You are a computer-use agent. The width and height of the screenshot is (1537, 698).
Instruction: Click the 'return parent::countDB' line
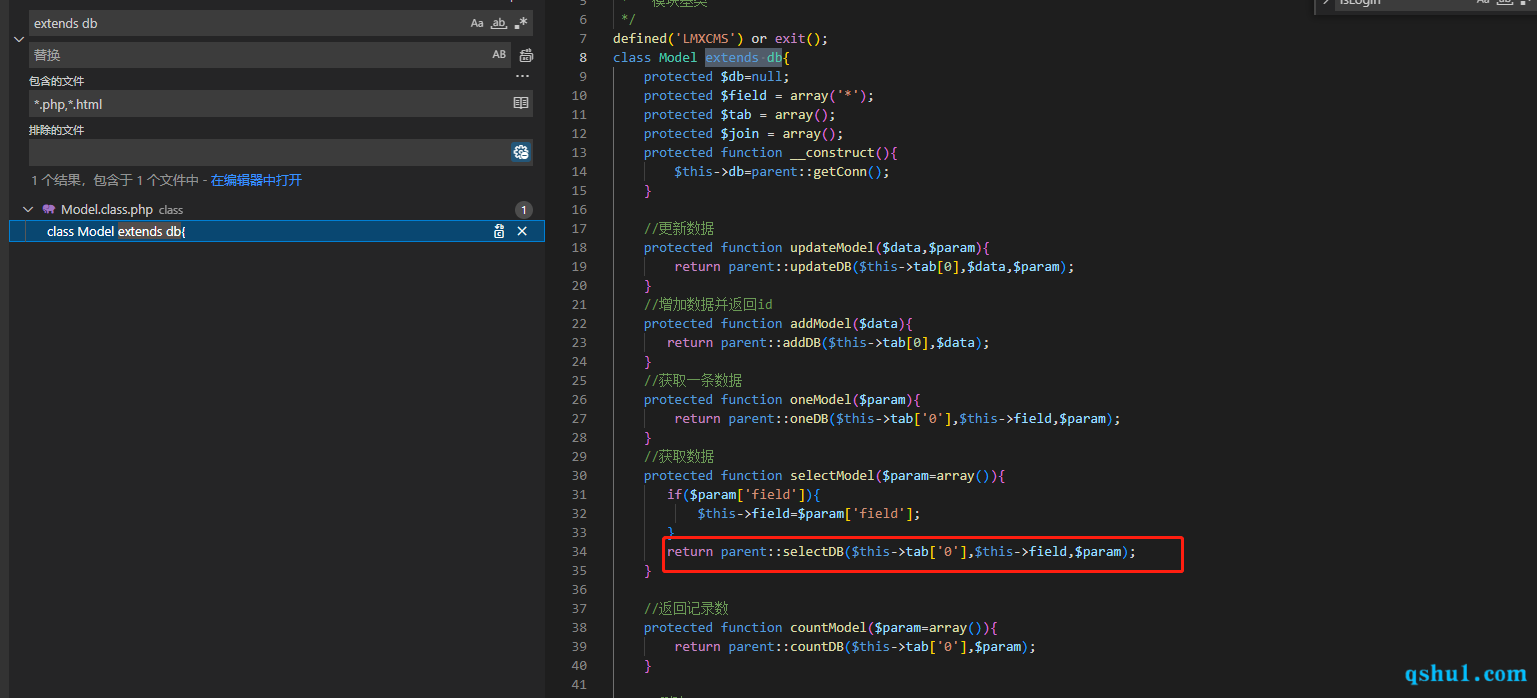[855, 647]
